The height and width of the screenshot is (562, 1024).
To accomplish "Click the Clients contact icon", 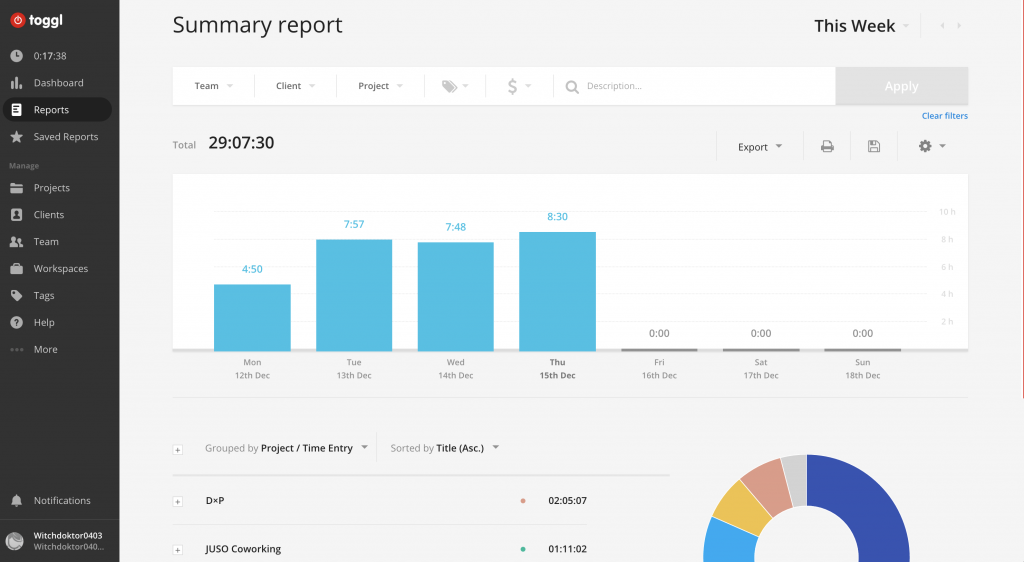I will [16, 215].
